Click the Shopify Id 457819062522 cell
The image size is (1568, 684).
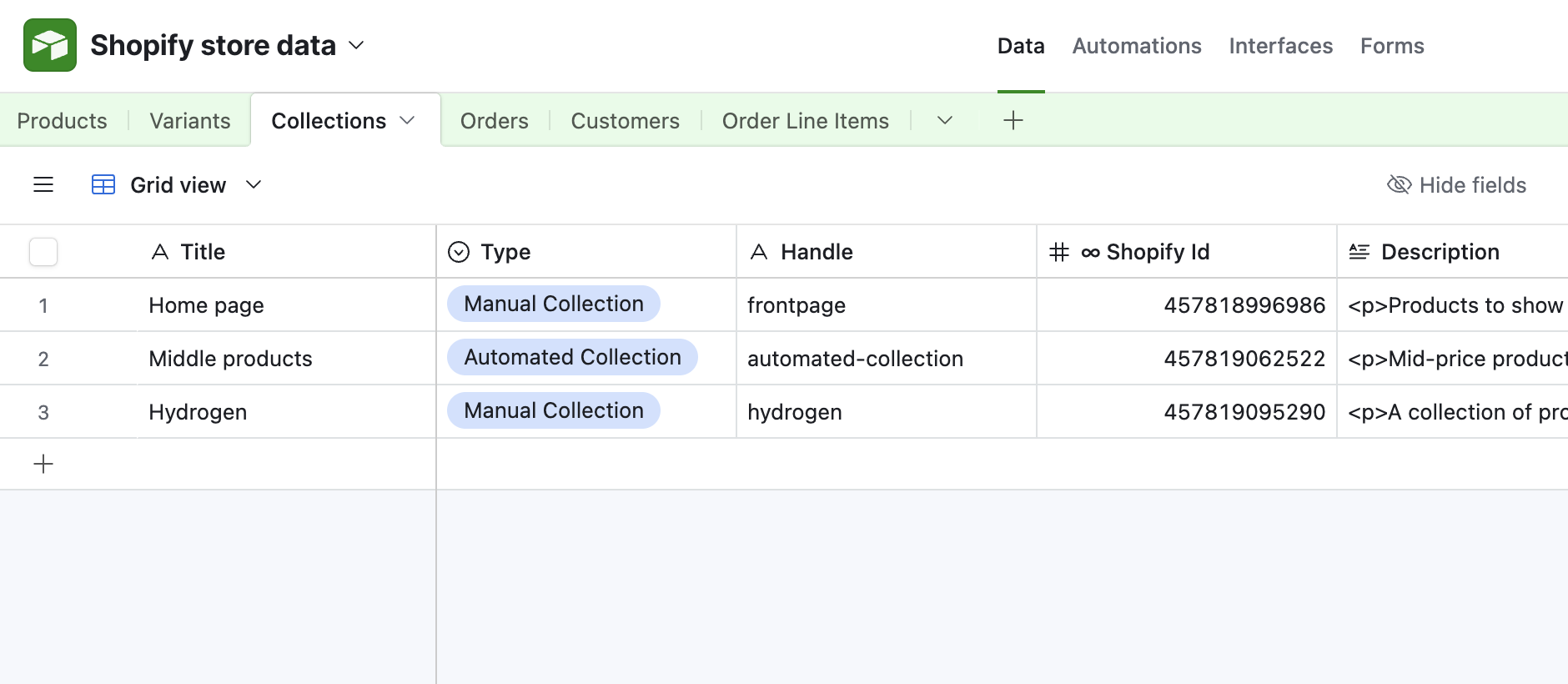[1187, 359]
